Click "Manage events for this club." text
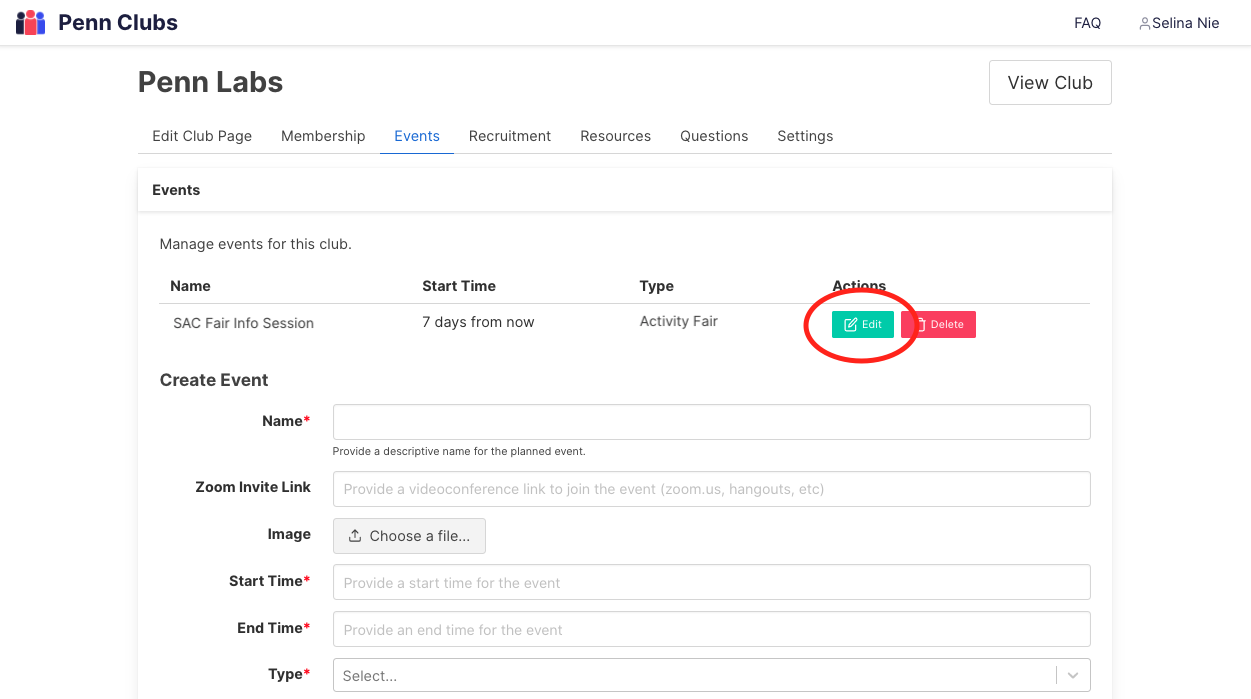The height and width of the screenshot is (699, 1251). point(256,244)
